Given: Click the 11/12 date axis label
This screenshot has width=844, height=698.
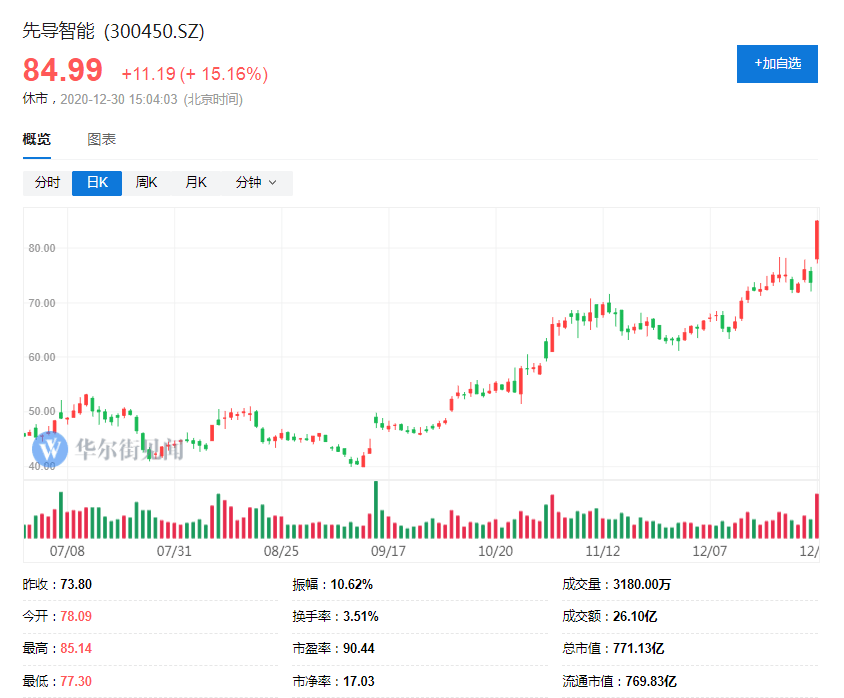Looking at the screenshot, I should (602, 551).
